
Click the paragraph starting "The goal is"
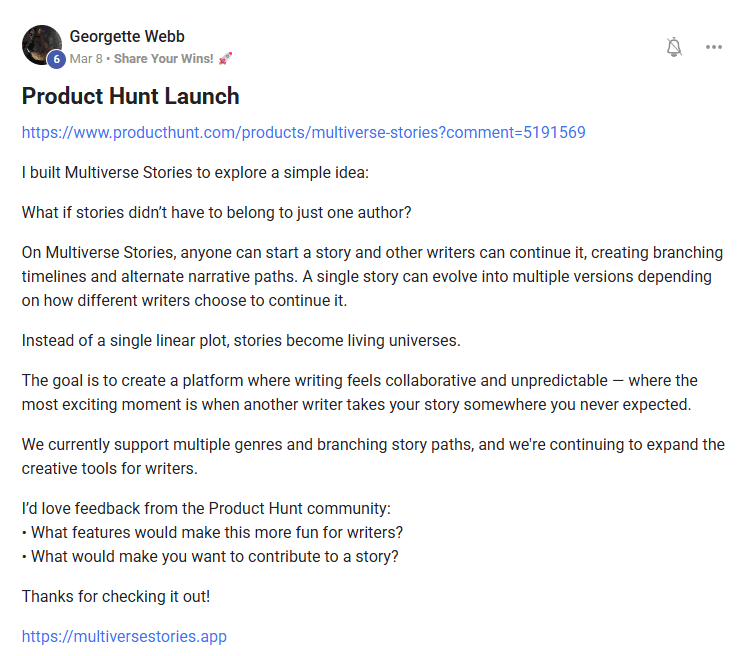[360, 392]
